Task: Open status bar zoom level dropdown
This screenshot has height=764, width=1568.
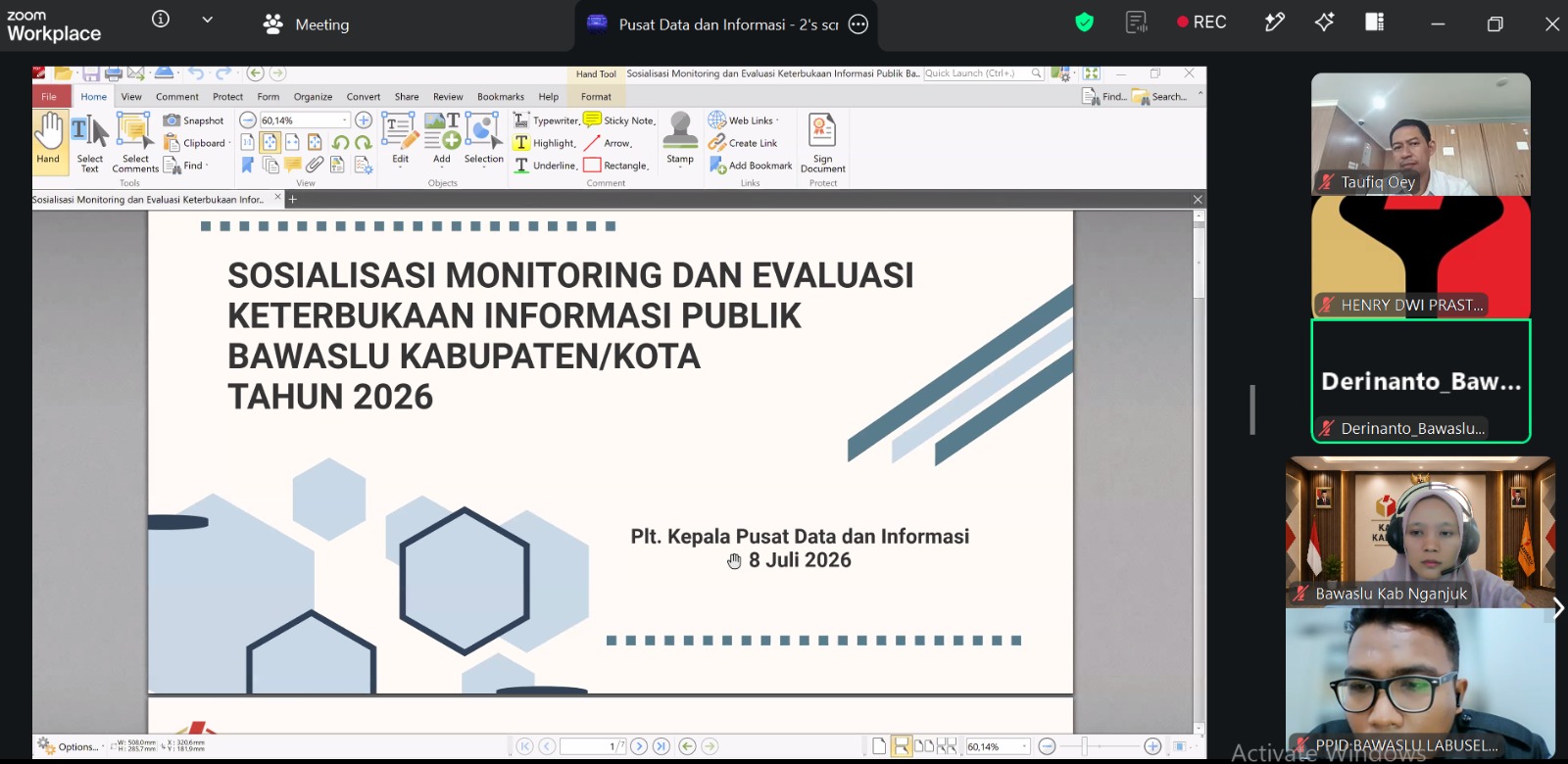Action: (1025, 746)
